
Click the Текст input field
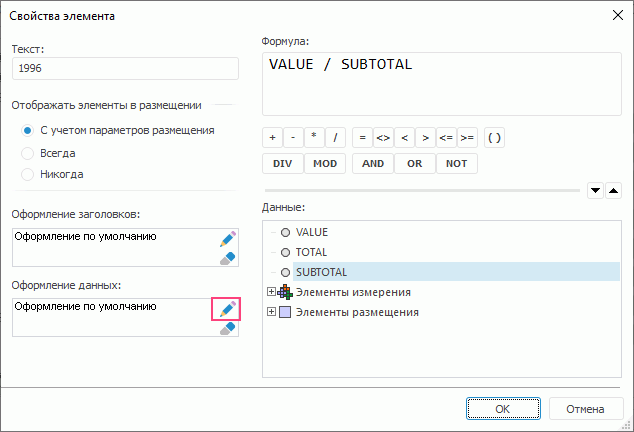[125, 69]
